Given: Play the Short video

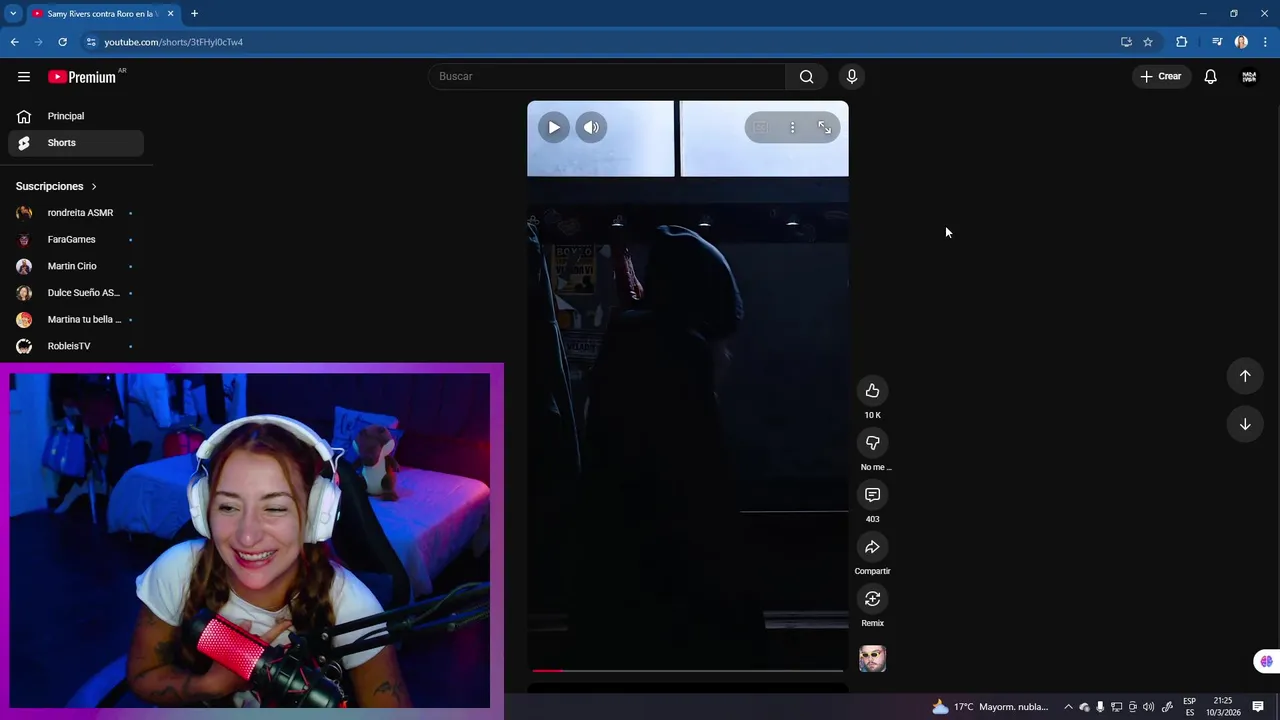Looking at the screenshot, I should click(x=554, y=128).
